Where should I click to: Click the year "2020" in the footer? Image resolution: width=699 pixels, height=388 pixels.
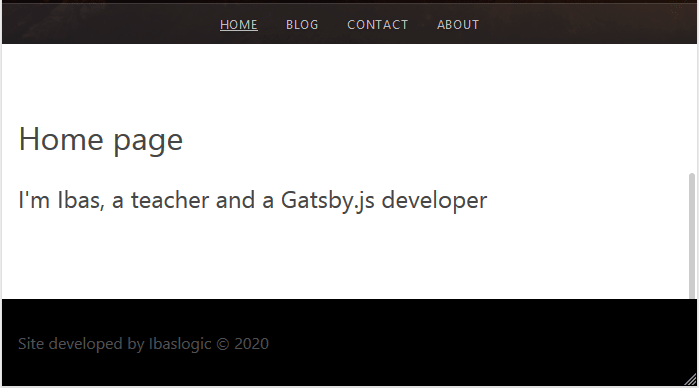pos(251,344)
